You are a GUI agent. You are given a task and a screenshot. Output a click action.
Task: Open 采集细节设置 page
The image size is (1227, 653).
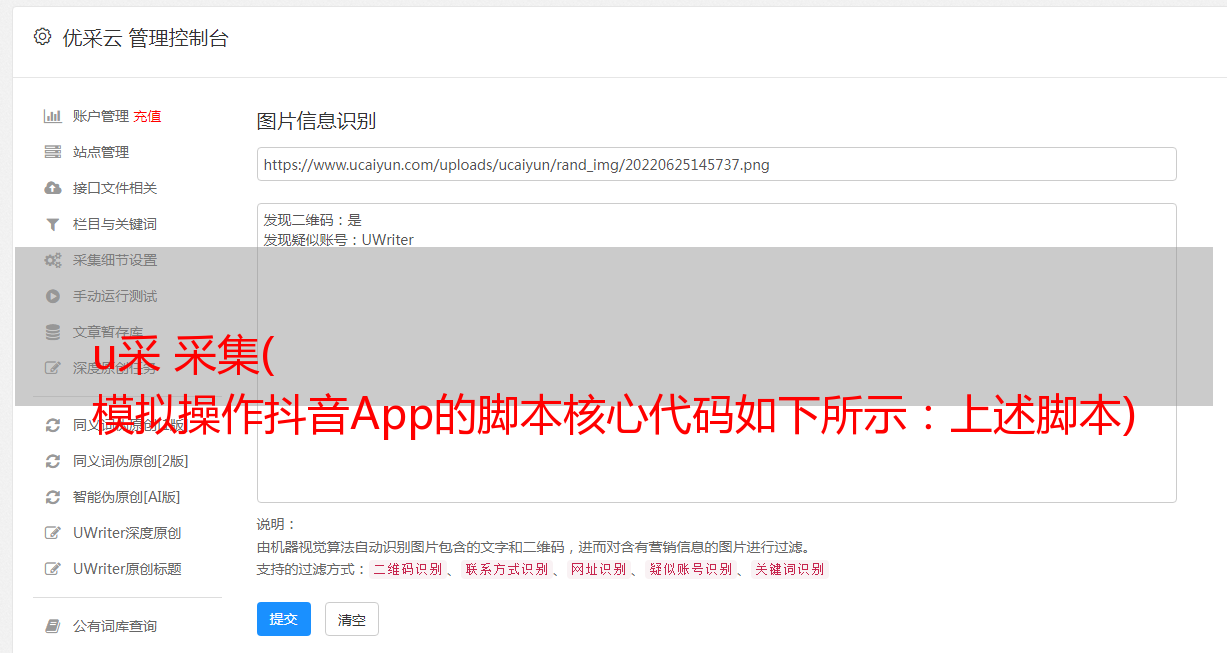(115, 260)
